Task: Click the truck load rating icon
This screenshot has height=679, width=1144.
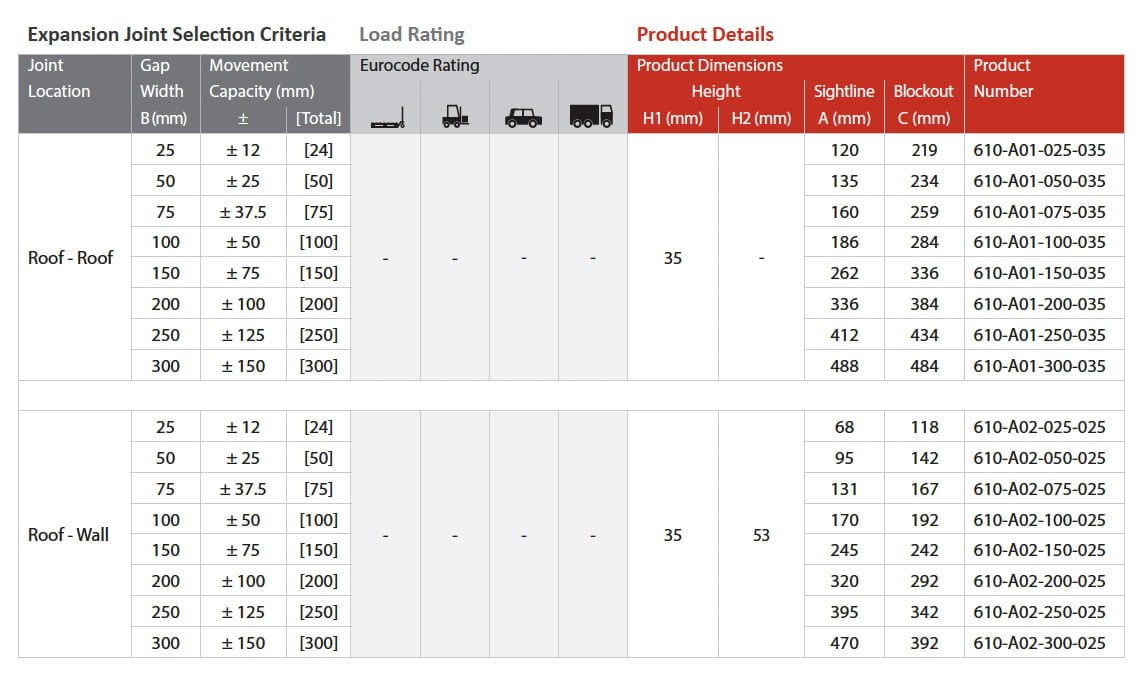Action: point(591,116)
